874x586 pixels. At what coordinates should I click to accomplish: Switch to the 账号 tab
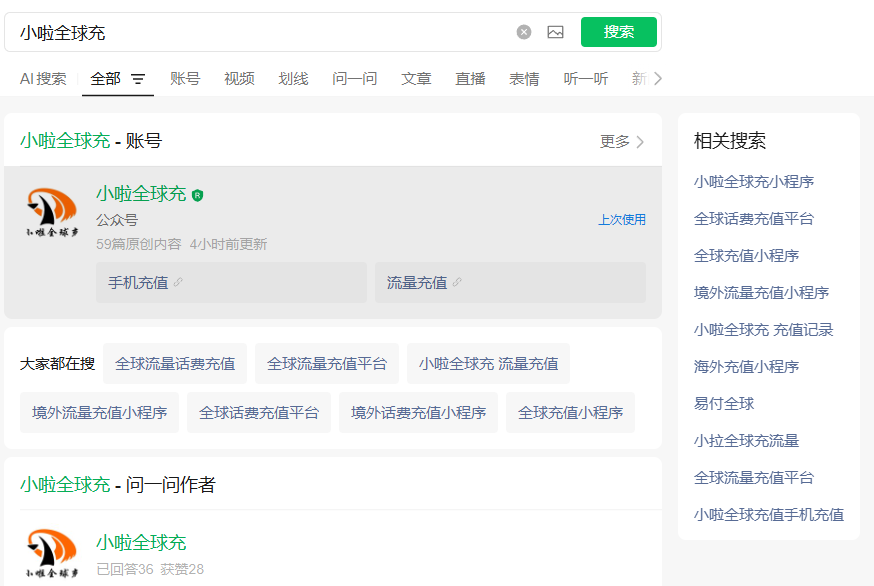point(185,79)
